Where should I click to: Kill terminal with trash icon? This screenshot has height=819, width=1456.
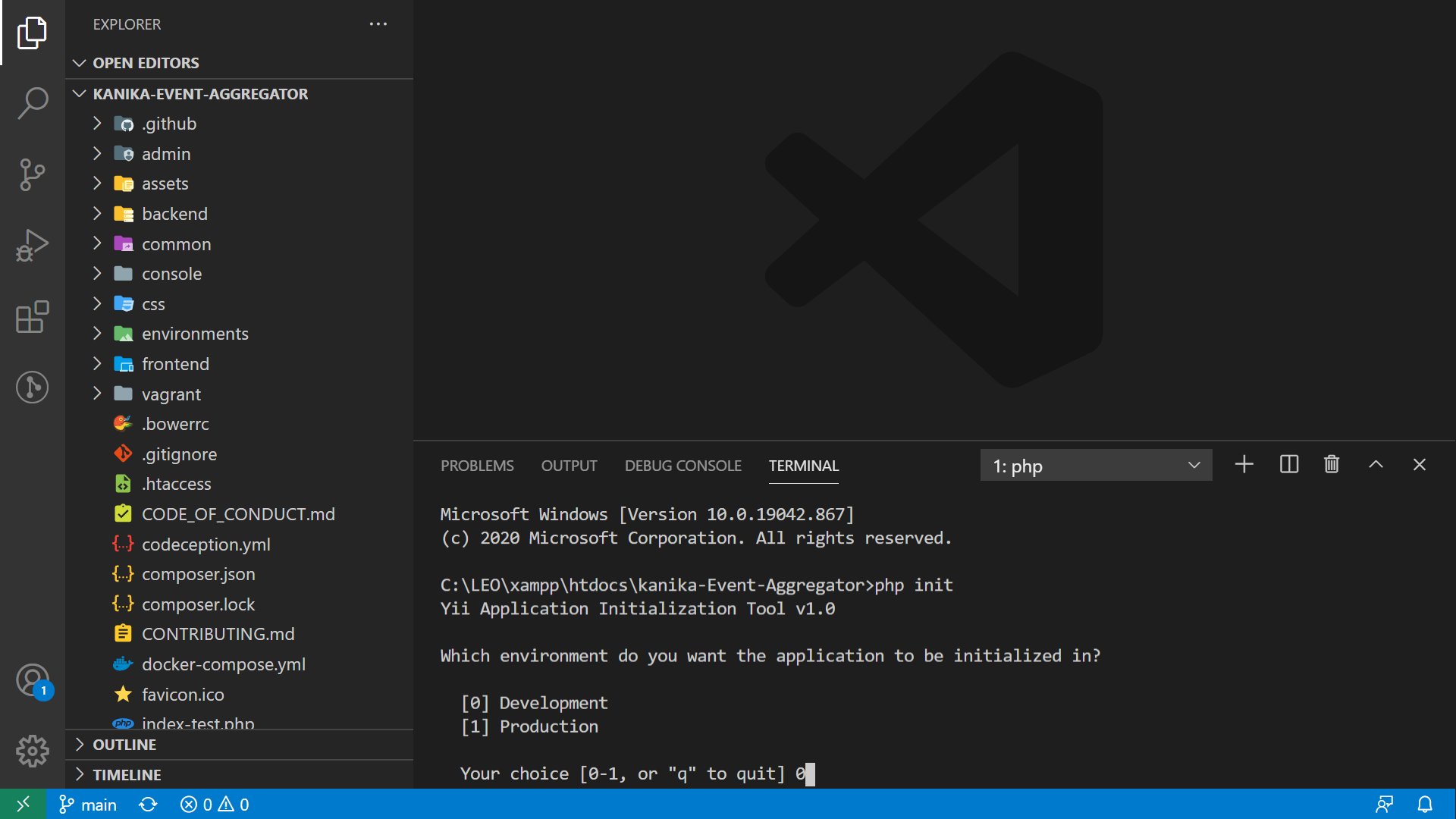pos(1332,465)
